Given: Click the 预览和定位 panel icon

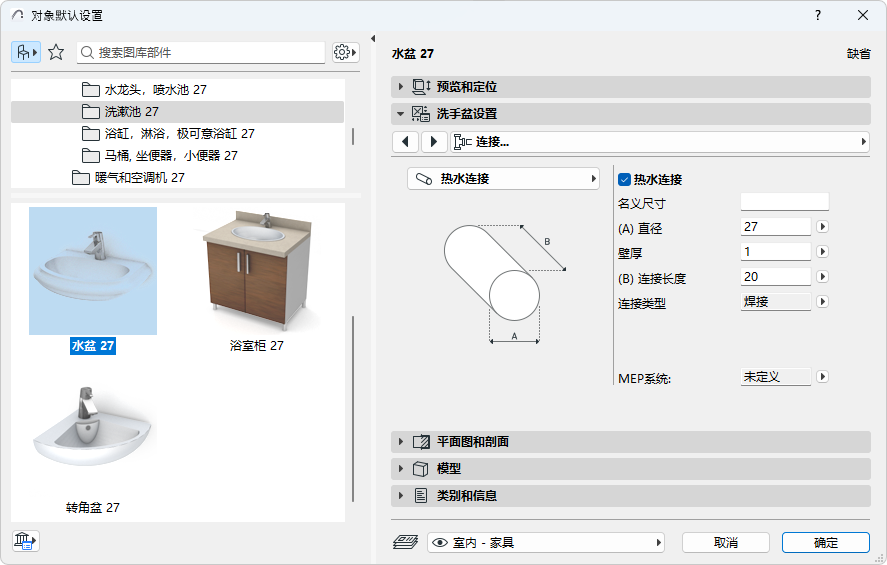Looking at the screenshot, I should click(x=421, y=87).
